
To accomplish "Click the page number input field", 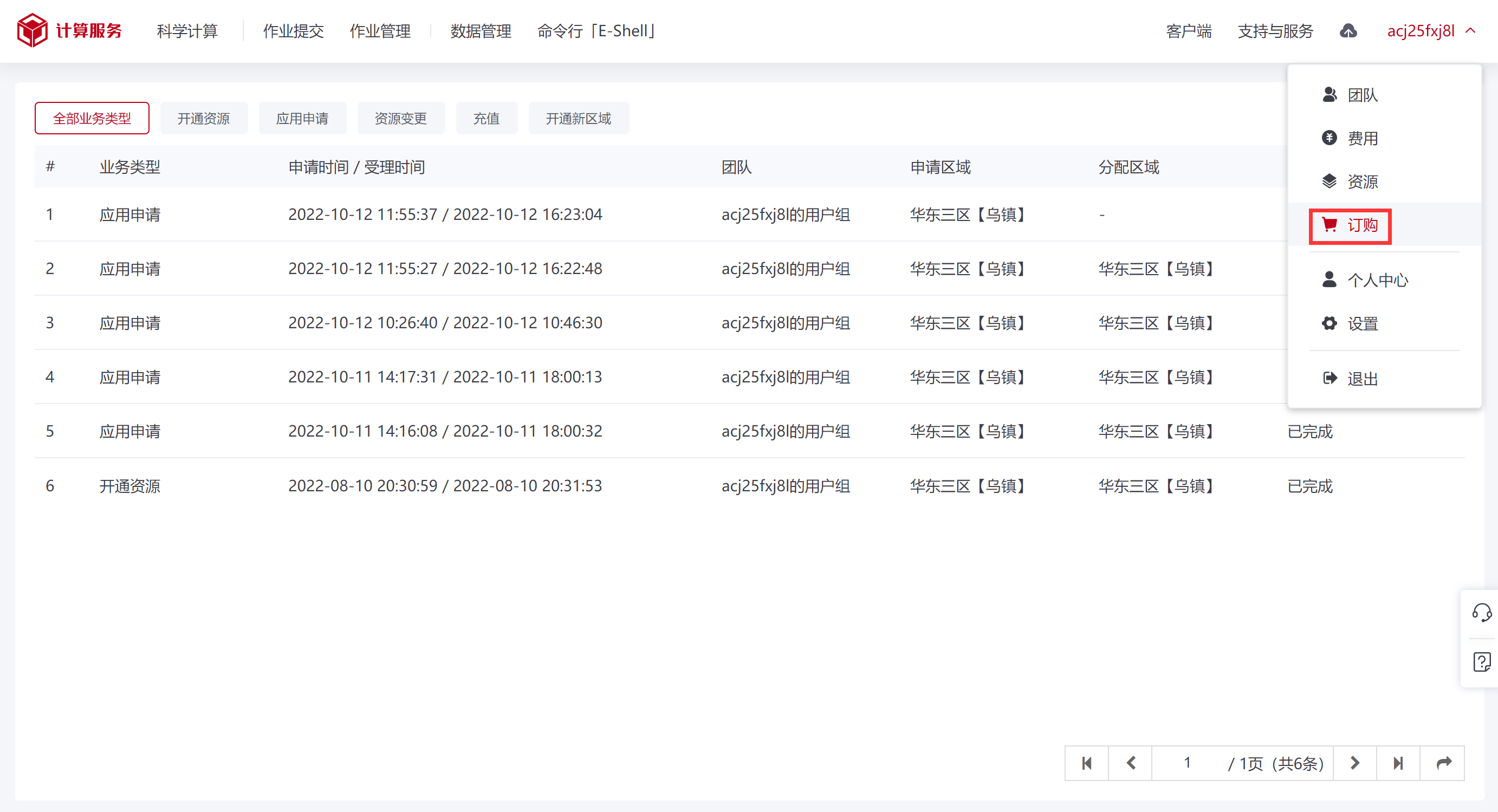I will [x=1187, y=763].
